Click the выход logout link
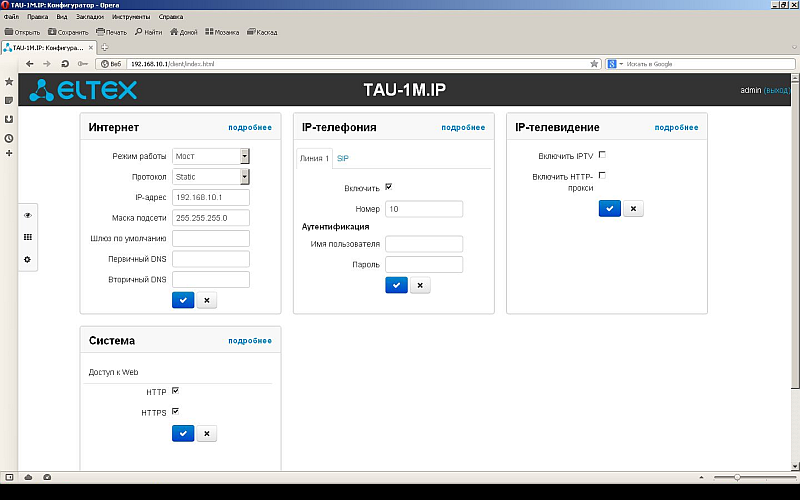The height and width of the screenshot is (500, 800). [777, 90]
